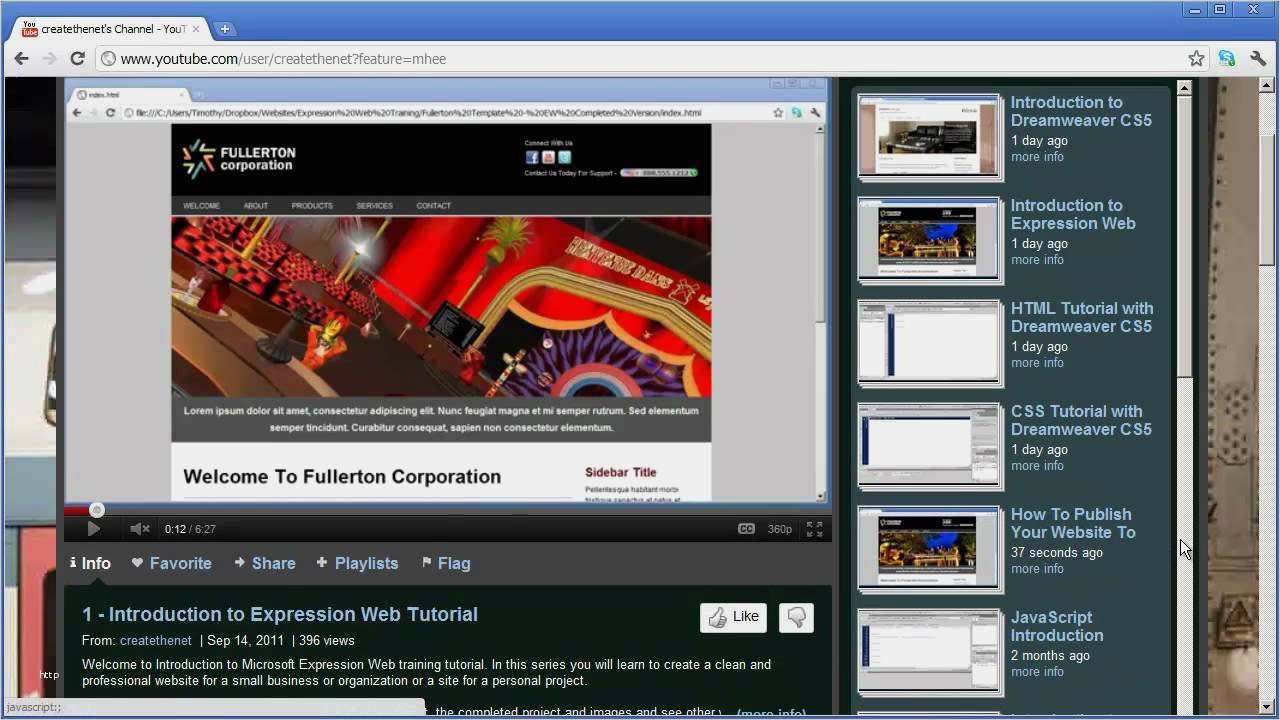The image size is (1280, 720).
Task: Click the thumbs down dislike button
Action: (x=796, y=617)
